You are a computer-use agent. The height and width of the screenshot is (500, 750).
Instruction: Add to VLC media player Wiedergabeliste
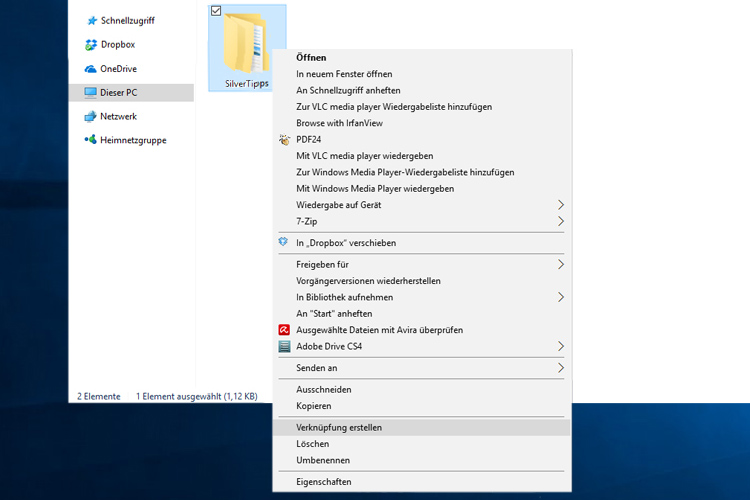click(x=422, y=106)
